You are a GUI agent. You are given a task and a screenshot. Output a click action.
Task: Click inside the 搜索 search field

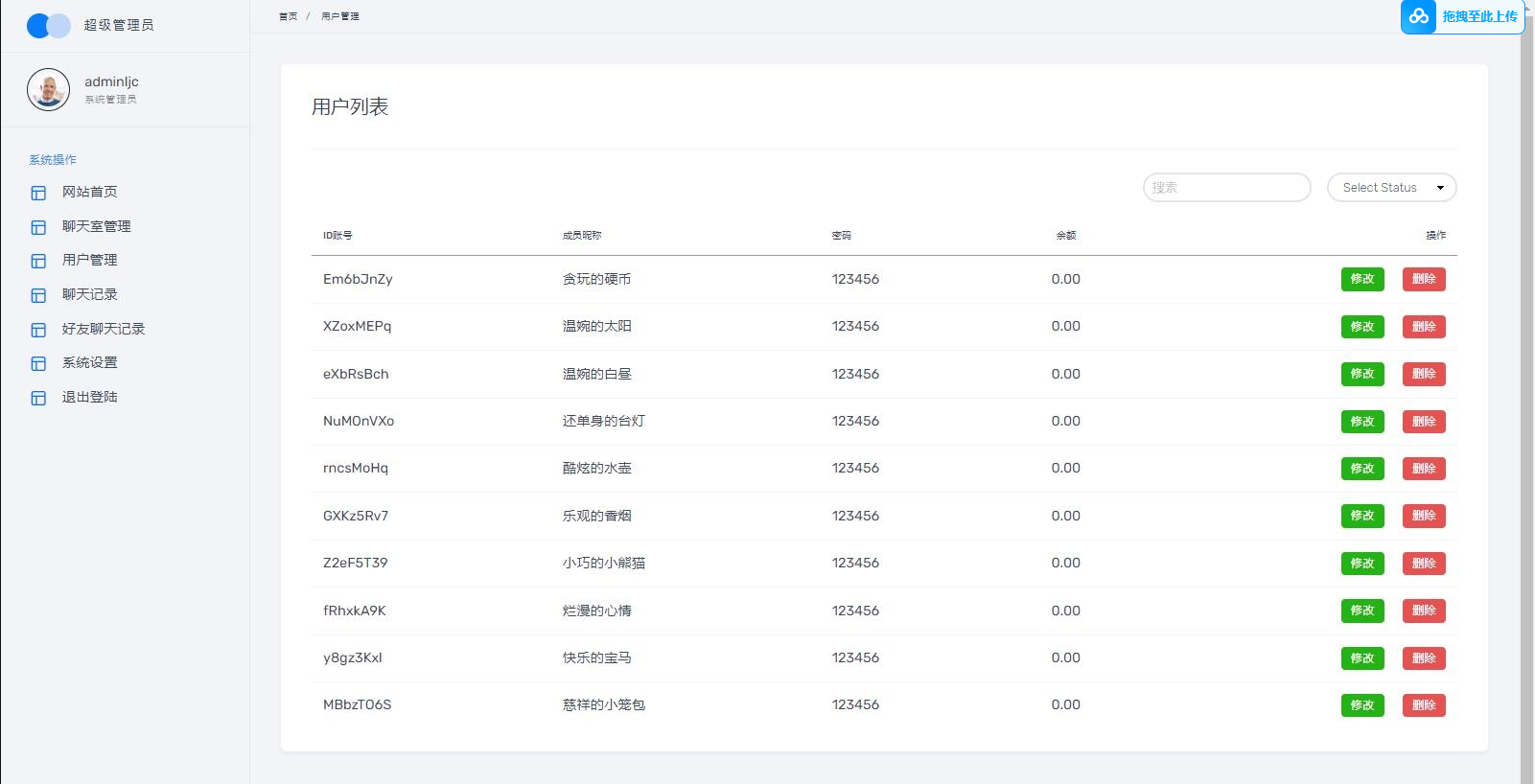coord(1226,188)
